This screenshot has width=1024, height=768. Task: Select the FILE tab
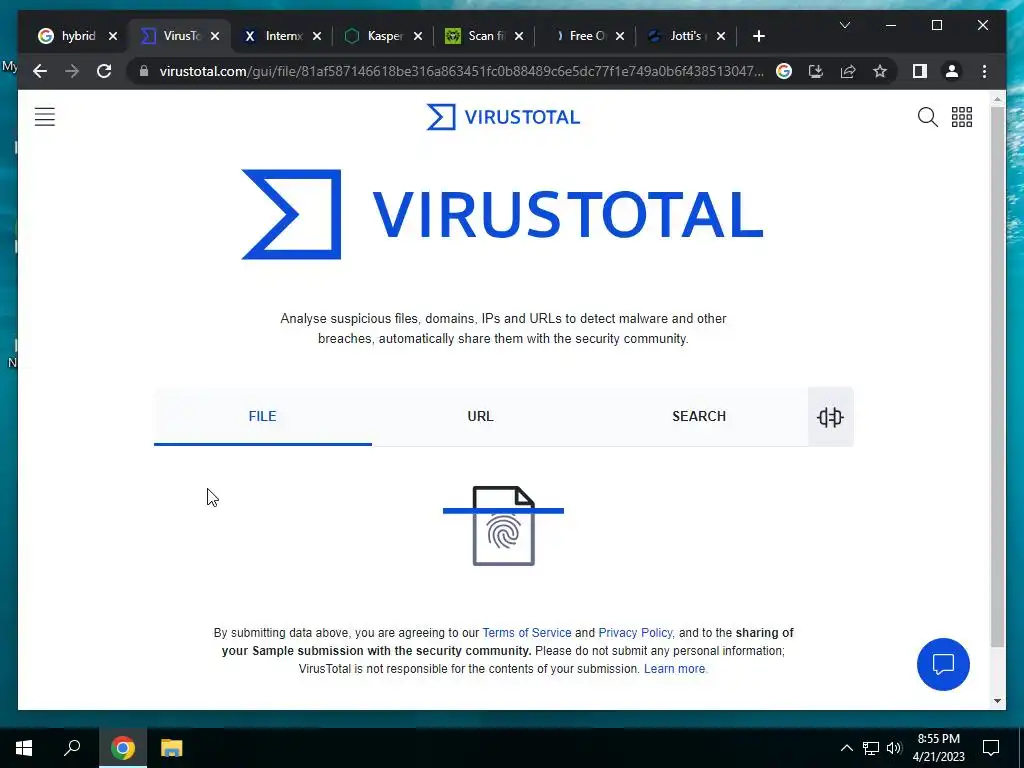(263, 417)
